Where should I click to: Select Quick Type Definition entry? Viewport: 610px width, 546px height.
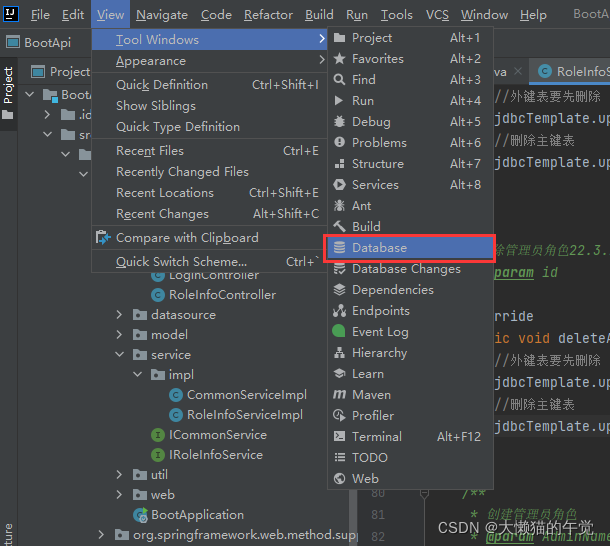click(x=209, y=127)
